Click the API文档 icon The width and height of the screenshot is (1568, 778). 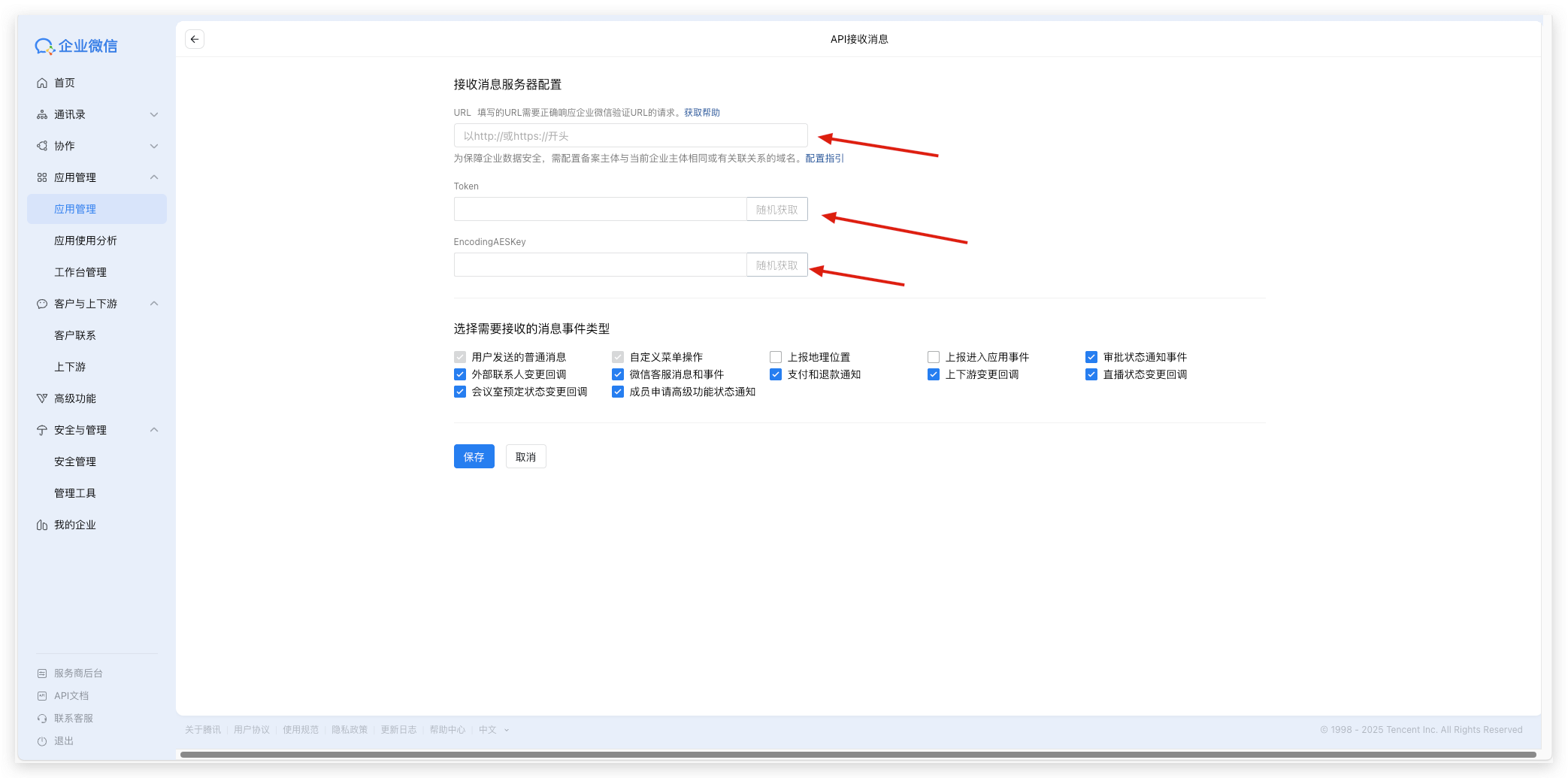pyautogui.click(x=42, y=696)
